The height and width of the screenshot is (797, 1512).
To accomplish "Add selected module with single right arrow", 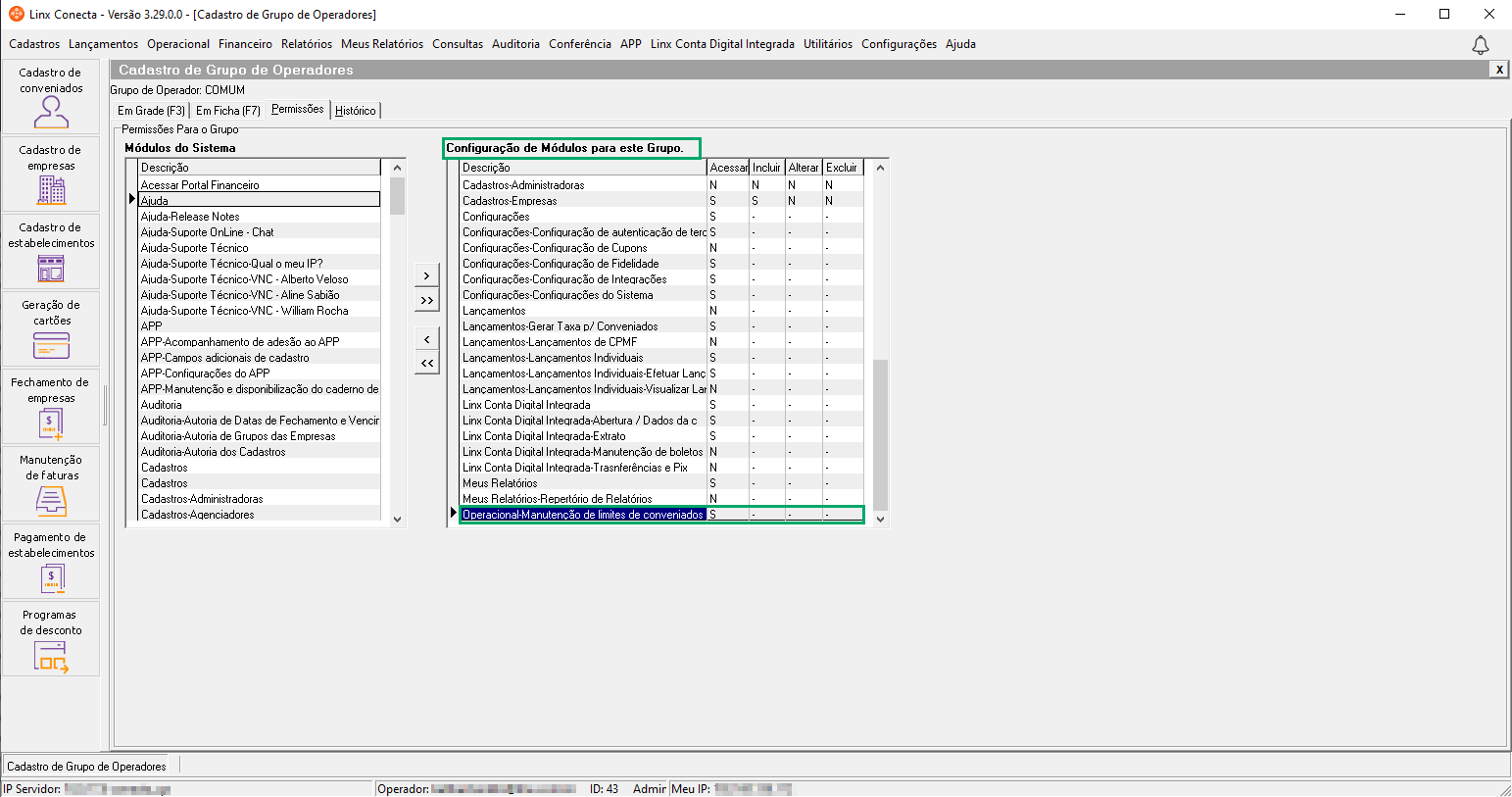I will (x=426, y=276).
